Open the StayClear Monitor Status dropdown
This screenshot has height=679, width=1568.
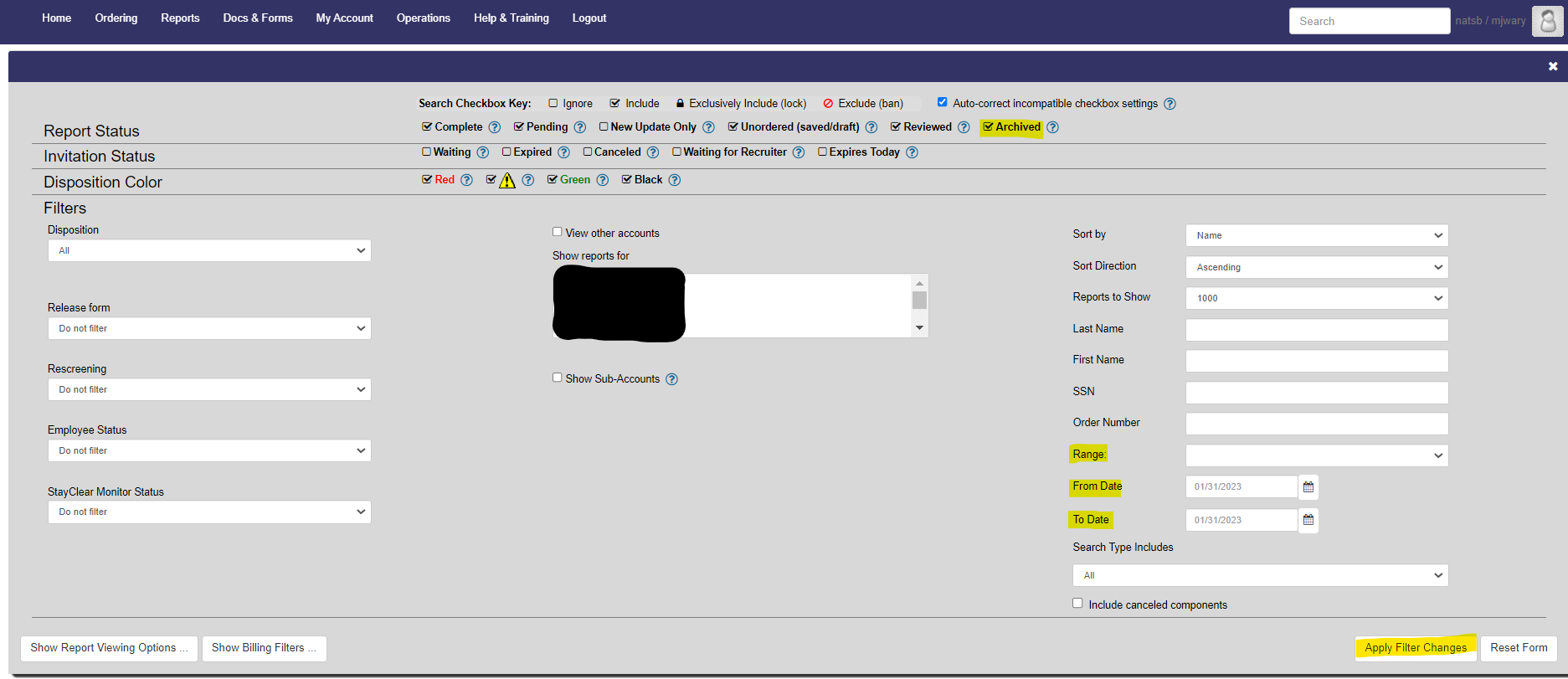[x=209, y=512]
